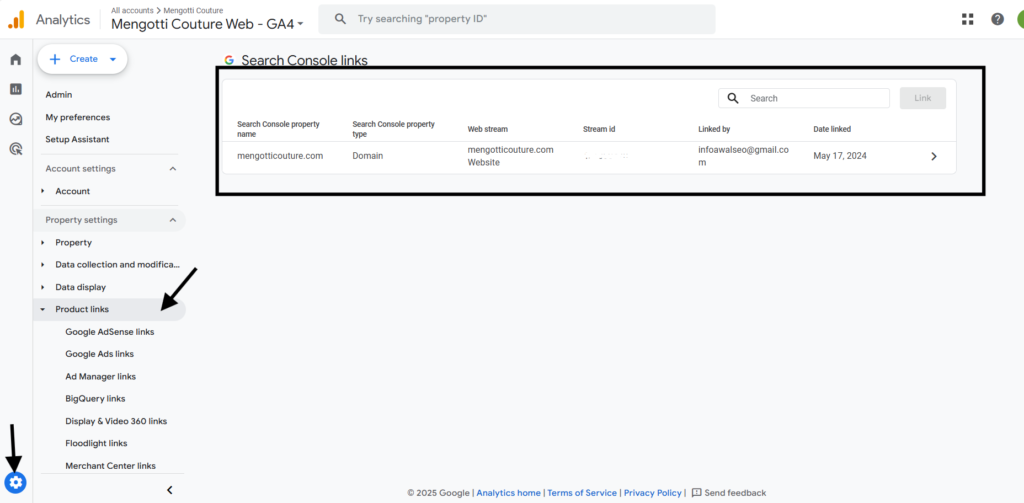Image resolution: width=1024 pixels, height=503 pixels.
Task: Click the Stream id column header
Action: click(599, 129)
